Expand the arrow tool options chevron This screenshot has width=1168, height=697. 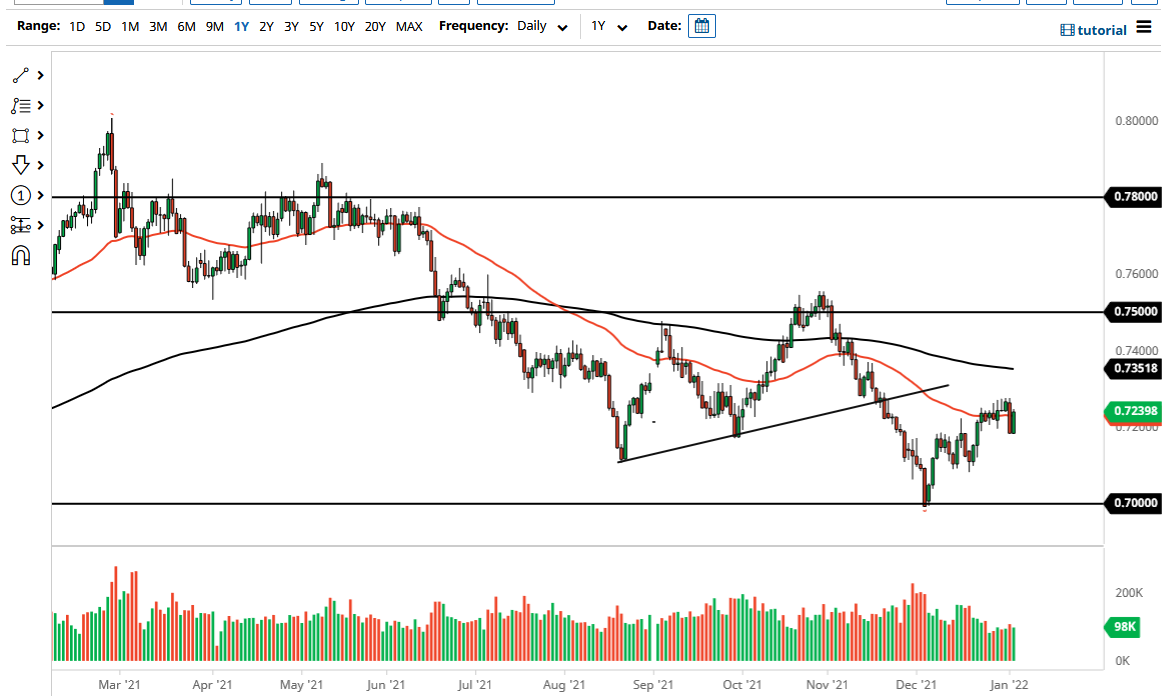coord(38,165)
